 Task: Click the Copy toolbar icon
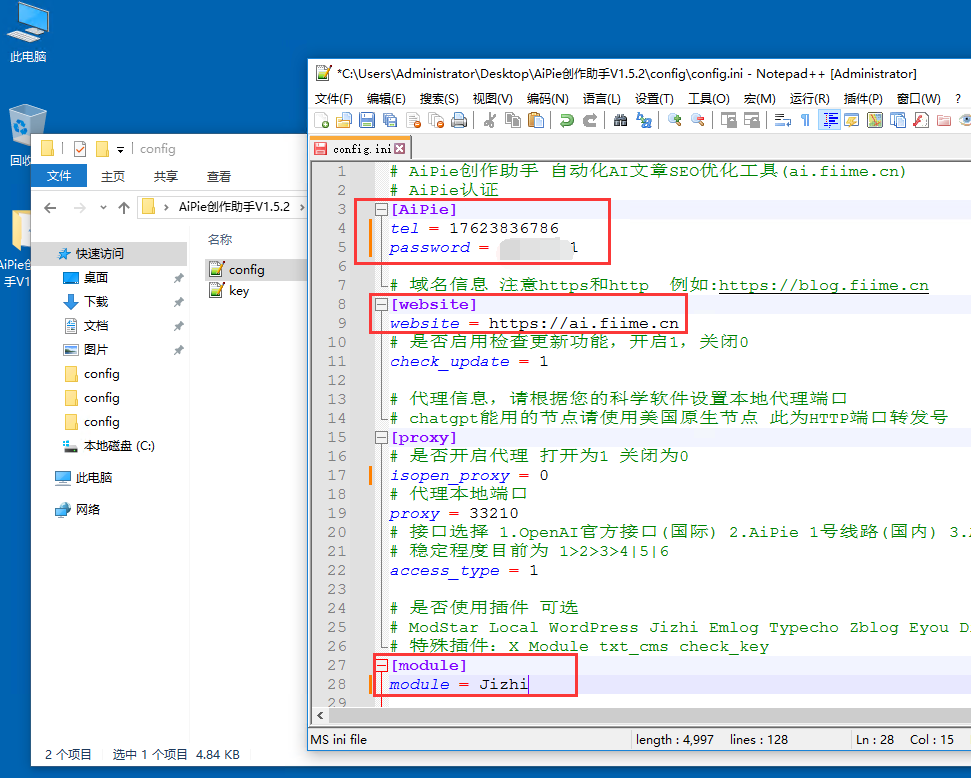[513, 120]
